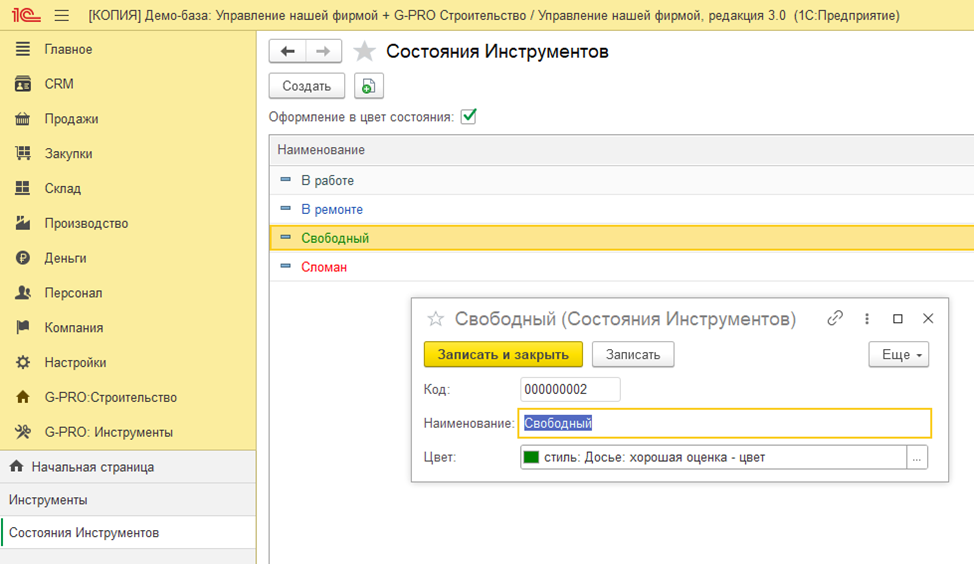Open G-PRO: Инструменты section
The height and width of the screenshot is (564, 974).
[x=108, y=432]
